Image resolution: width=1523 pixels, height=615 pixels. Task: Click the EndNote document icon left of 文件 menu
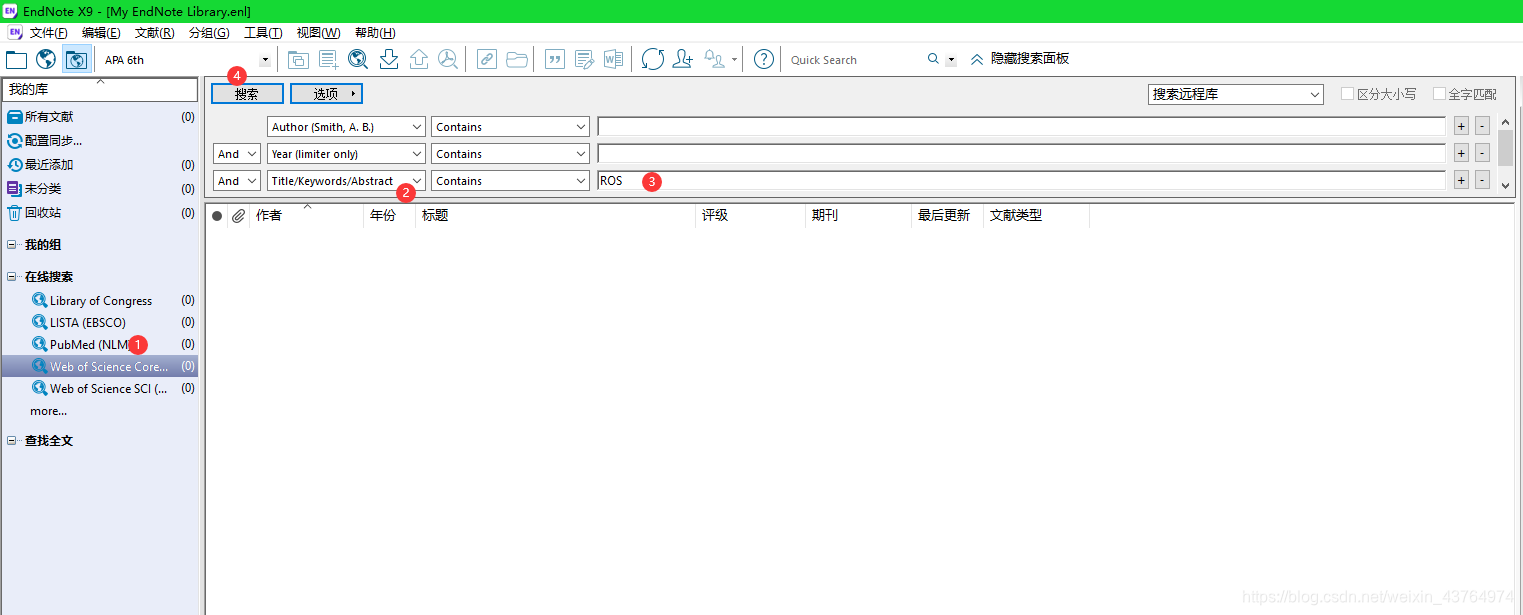coord(14,33)
